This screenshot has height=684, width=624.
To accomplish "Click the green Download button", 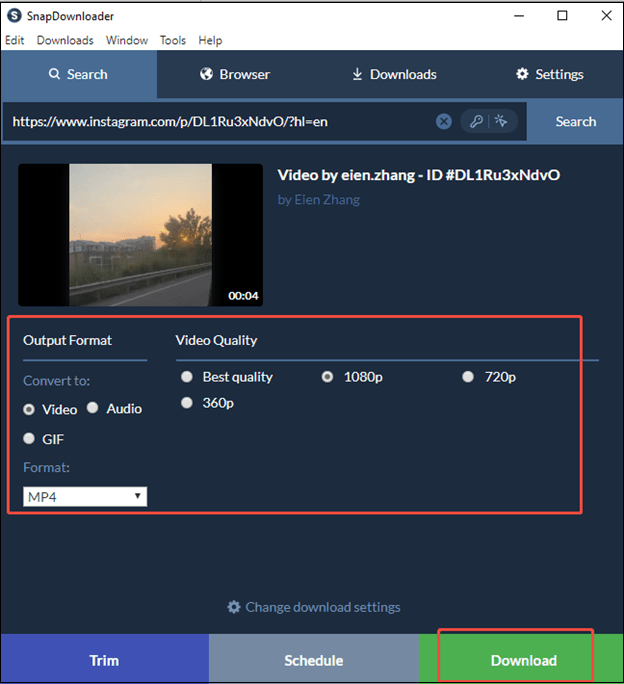I will [521, 660].
